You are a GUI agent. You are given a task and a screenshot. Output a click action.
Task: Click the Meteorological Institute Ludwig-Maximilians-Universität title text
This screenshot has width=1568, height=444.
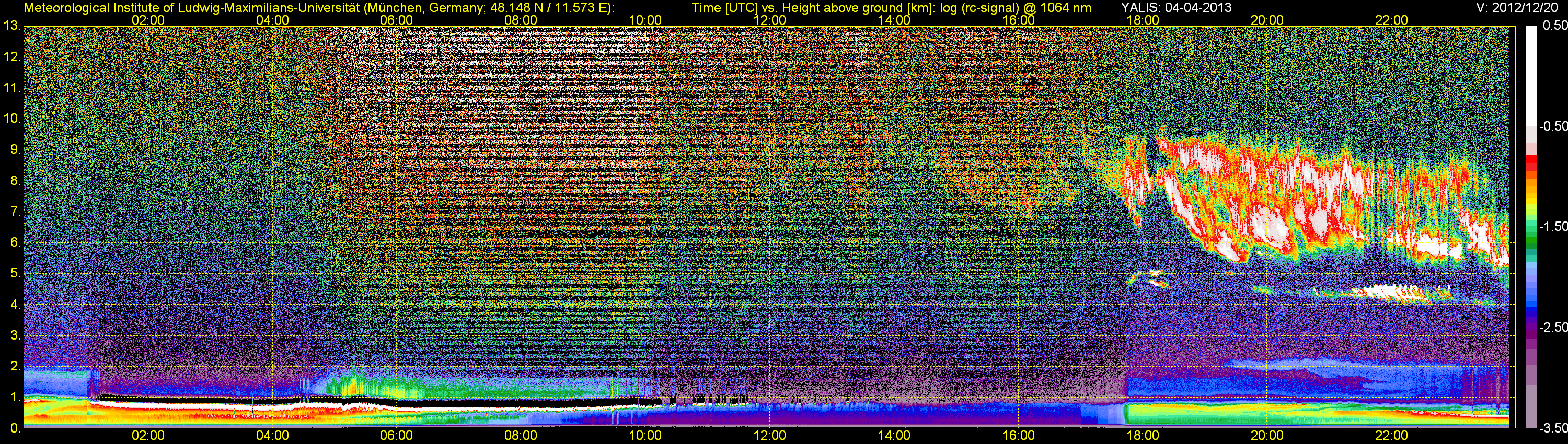coord(319,8)
